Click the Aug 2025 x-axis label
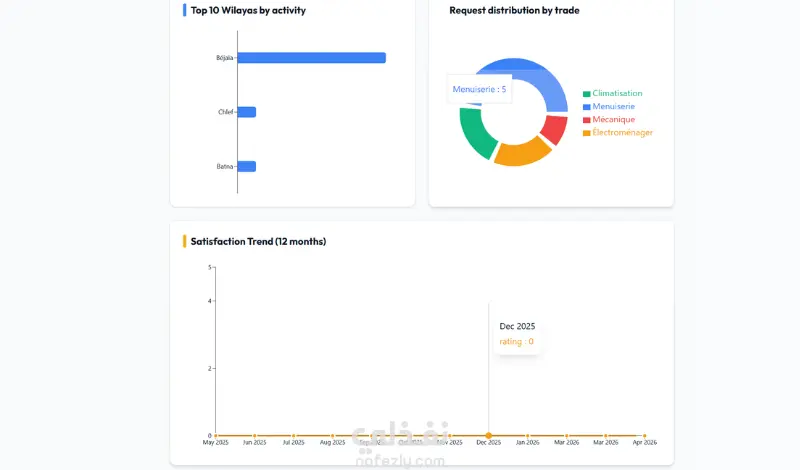The height and width of the screenshot is (470, 800). (332, 442)
